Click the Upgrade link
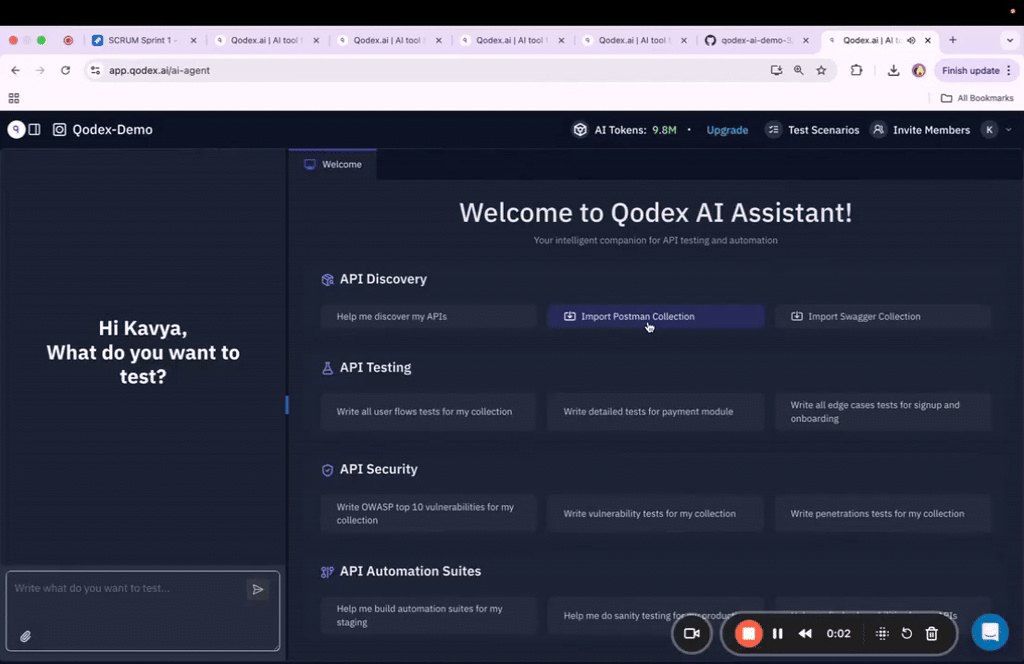 [727, 130]
